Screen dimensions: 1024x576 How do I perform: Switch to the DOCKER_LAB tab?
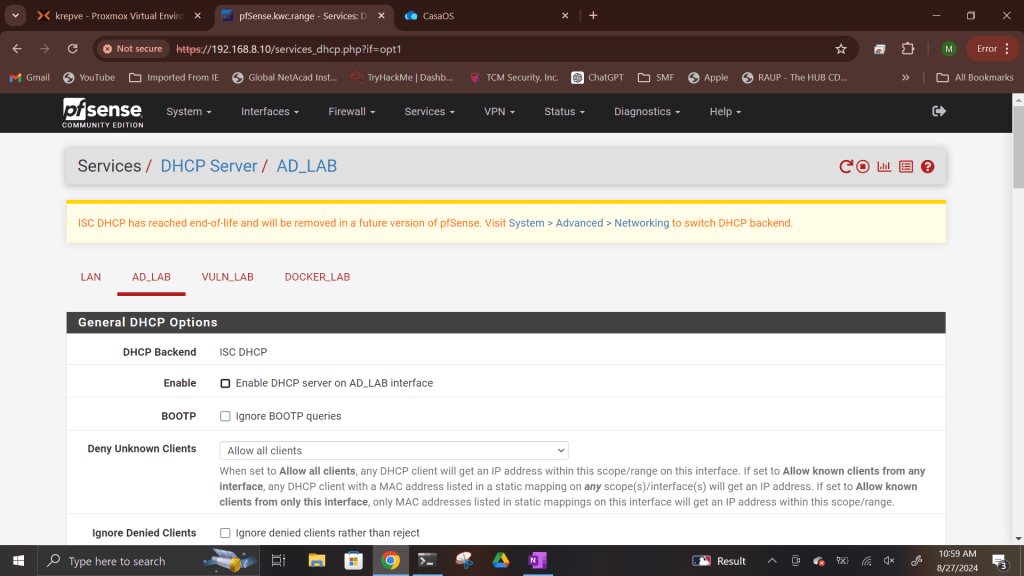coord(317,277)
